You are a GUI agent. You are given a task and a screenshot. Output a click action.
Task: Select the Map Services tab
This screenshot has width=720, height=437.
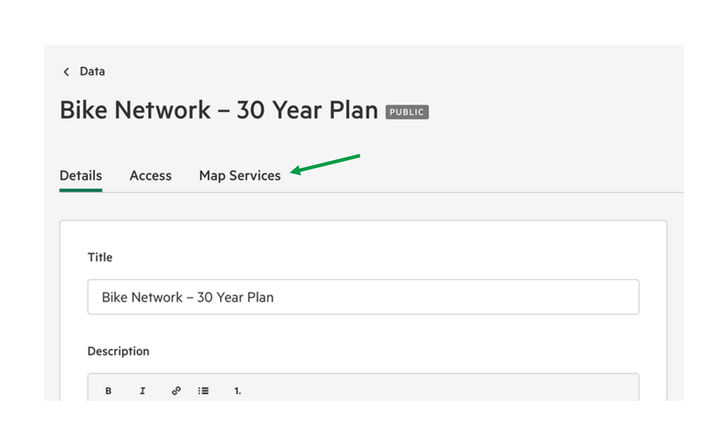[240, 175]
